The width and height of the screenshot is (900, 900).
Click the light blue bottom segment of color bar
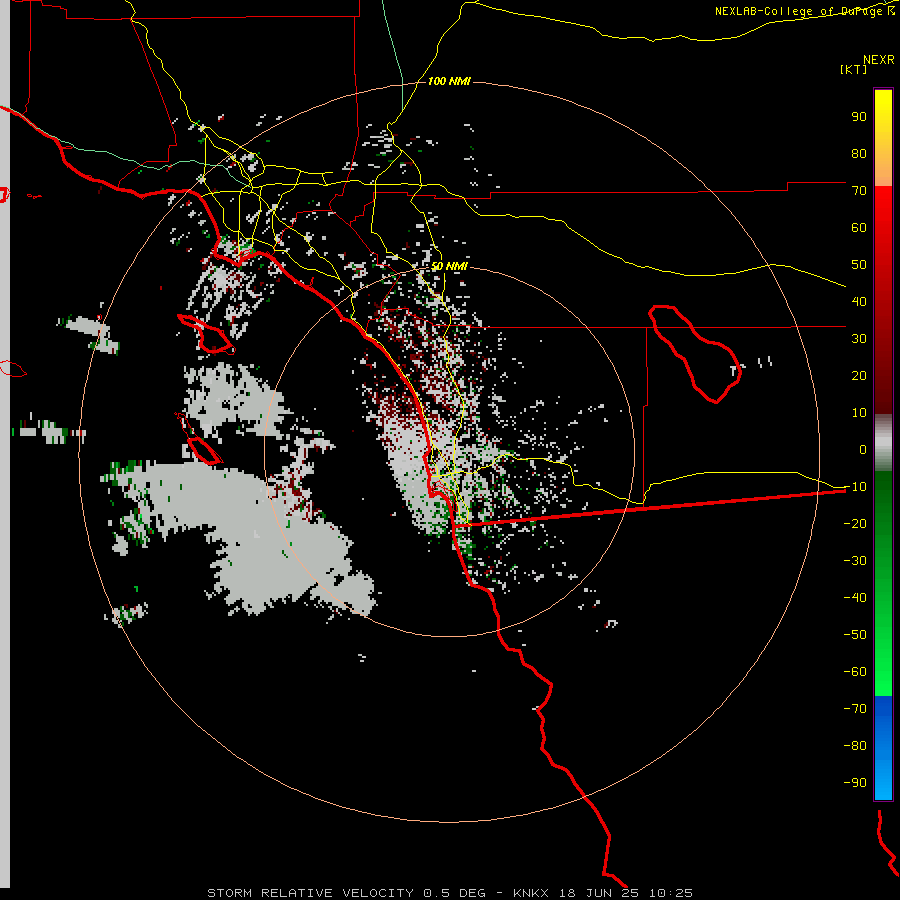(883, 772)
